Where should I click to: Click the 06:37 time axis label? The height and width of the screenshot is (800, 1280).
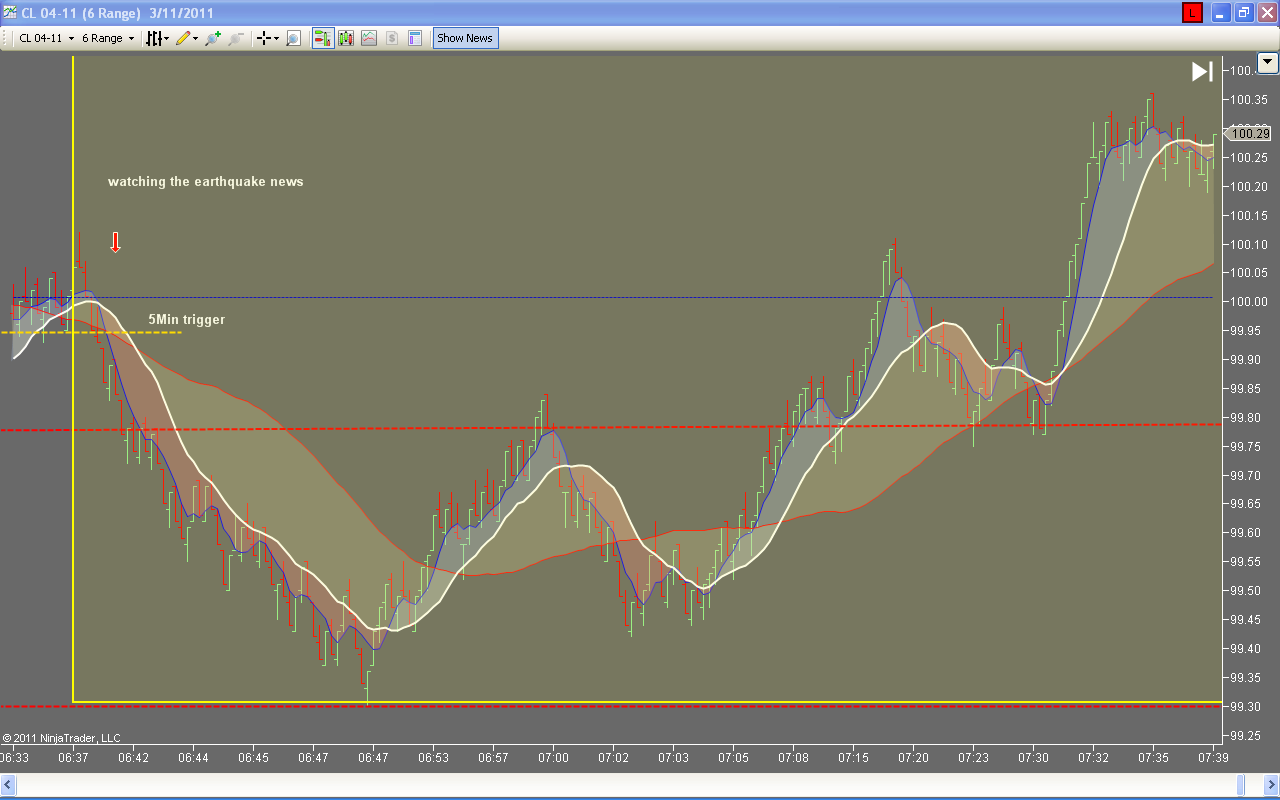point(74,758)
